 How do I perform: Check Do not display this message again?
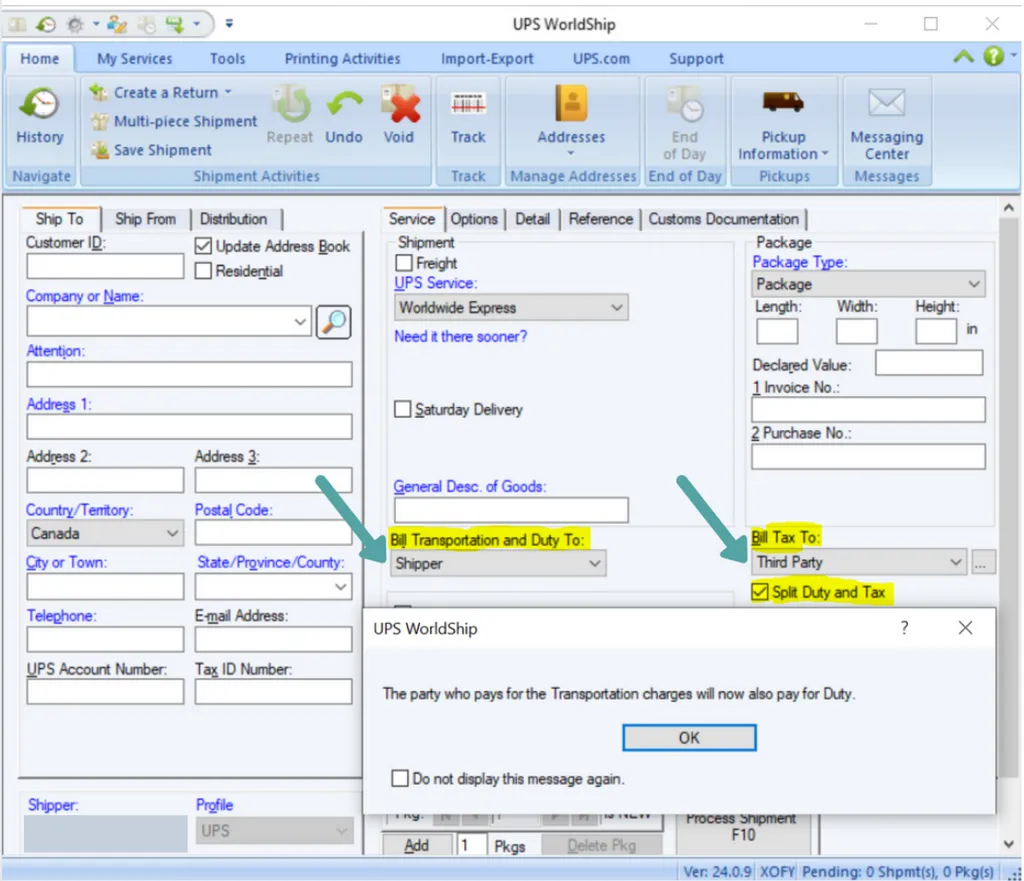tap(401, 777)
